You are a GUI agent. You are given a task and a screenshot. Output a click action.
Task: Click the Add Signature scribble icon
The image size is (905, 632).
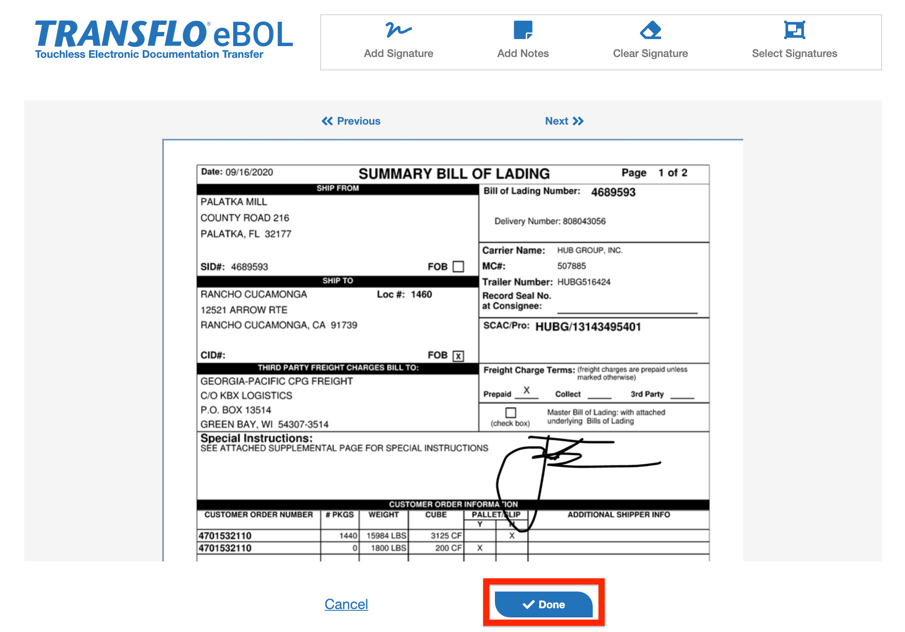point(398,29)
